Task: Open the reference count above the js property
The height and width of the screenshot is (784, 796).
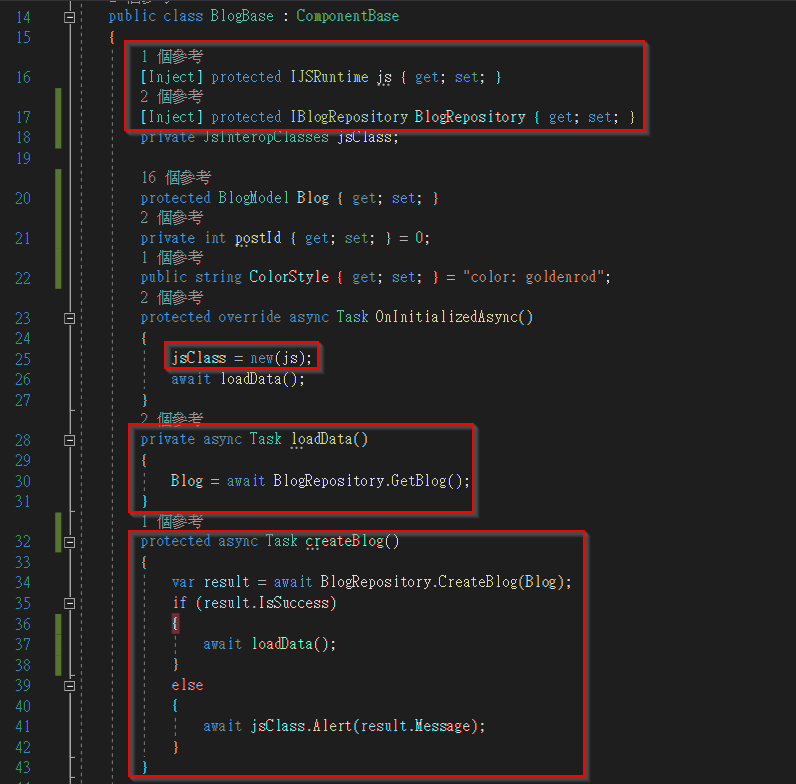Action: click(172, 56)
